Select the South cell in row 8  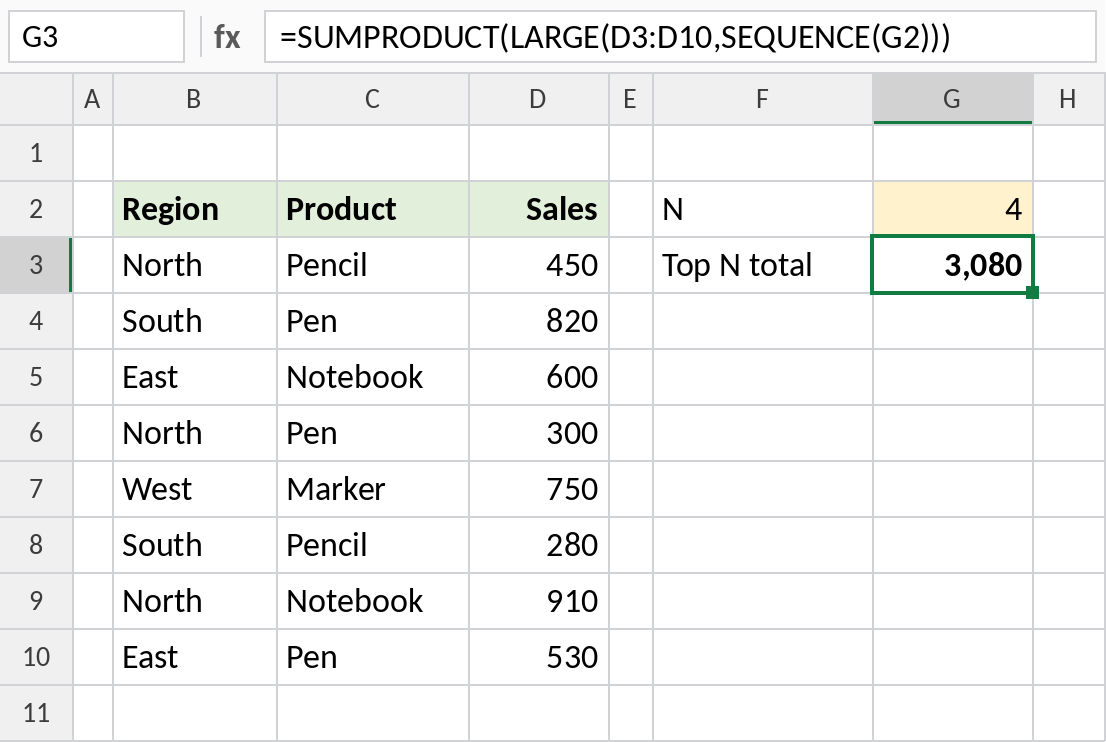195,545
